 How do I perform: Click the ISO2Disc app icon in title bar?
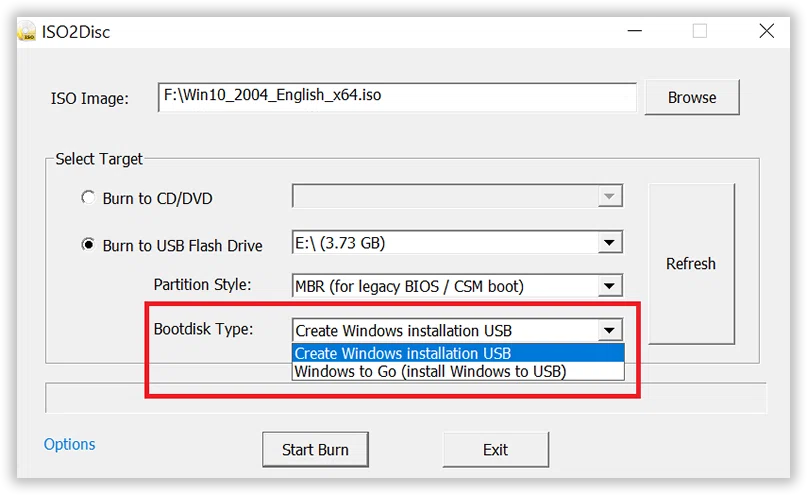click(27, 32)
